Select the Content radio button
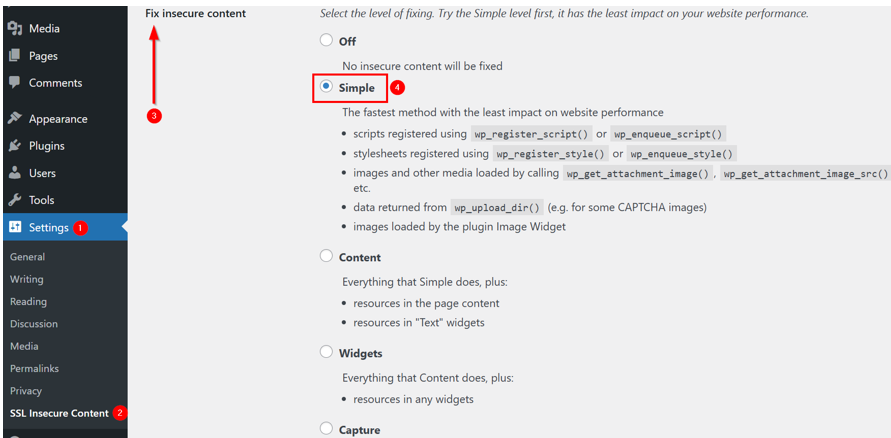891x438 pixels. pyautogui.click(x=326, y=256)
